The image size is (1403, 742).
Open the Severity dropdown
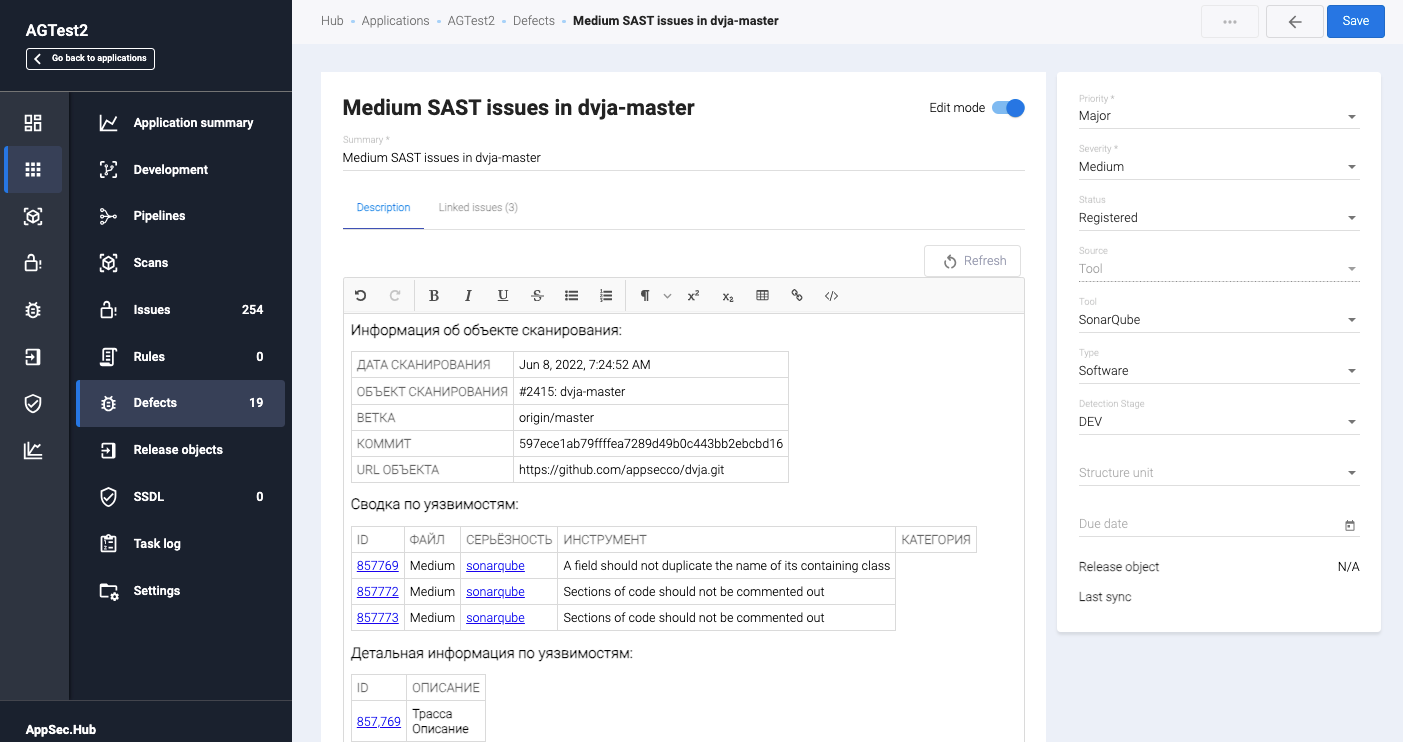(x=1352, y=167)
